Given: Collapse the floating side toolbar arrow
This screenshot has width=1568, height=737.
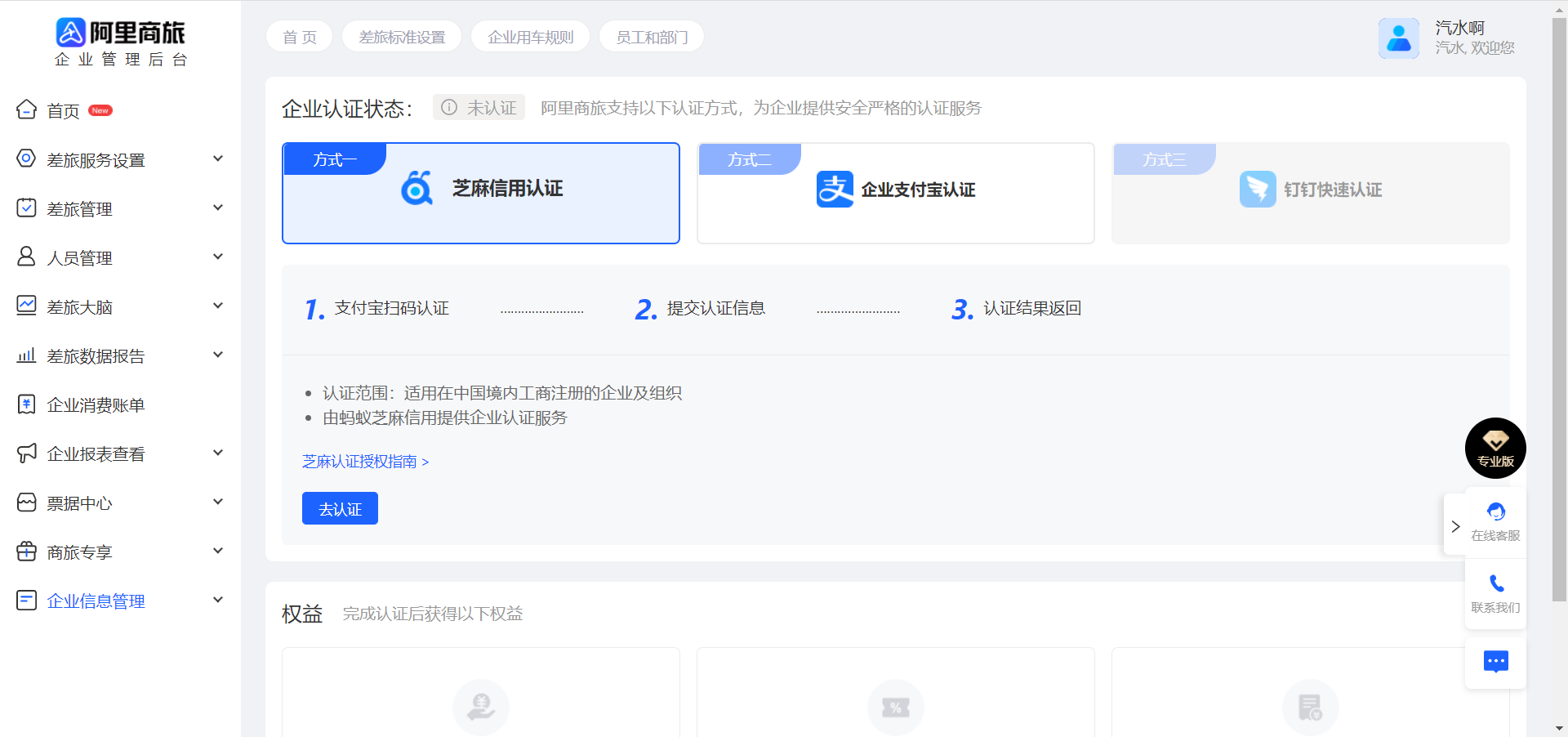Looking at the screenshot, I should pos(1455,526).
